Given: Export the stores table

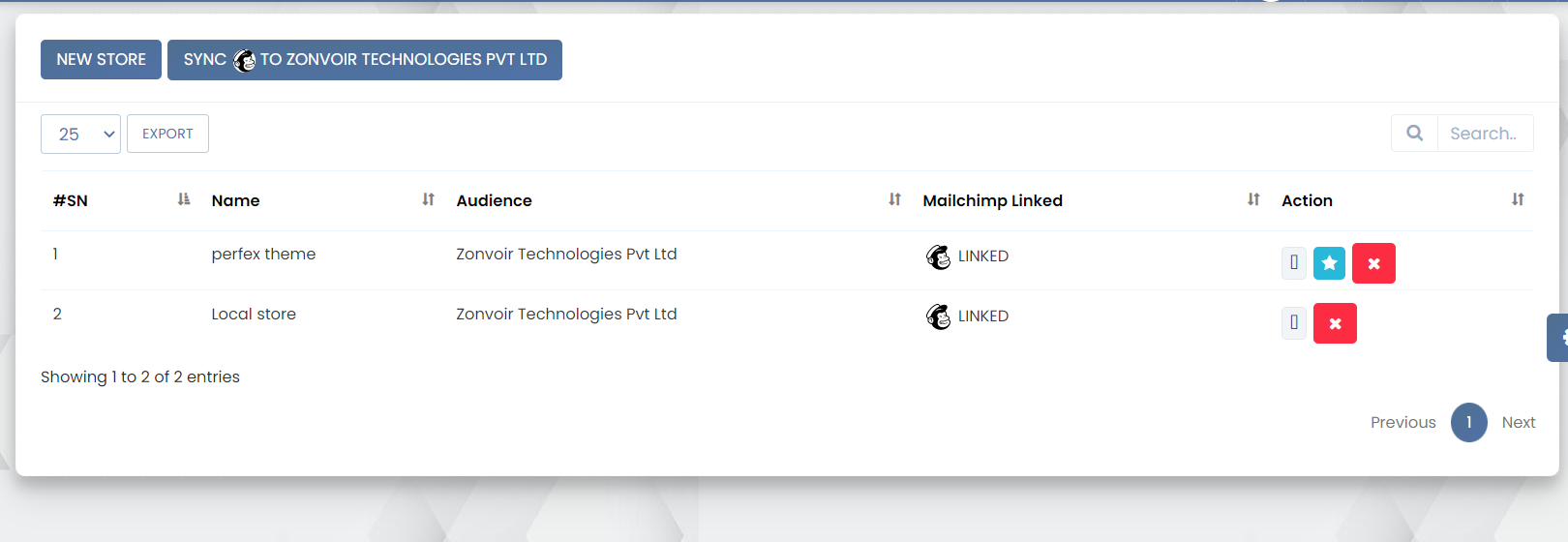Looking at the screenshot, I should (167, 134).
